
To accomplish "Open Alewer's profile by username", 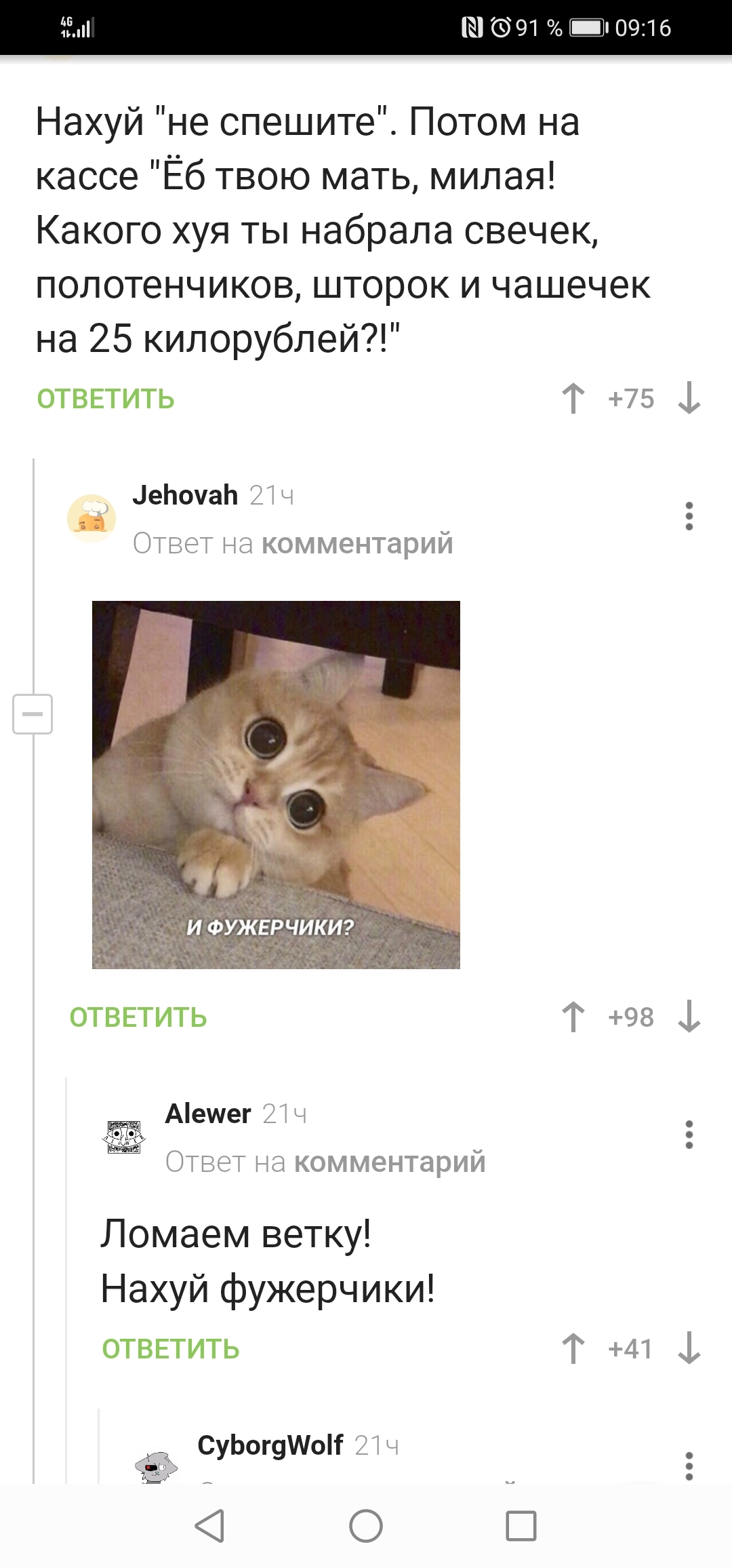I will [x=208, y=1114].
